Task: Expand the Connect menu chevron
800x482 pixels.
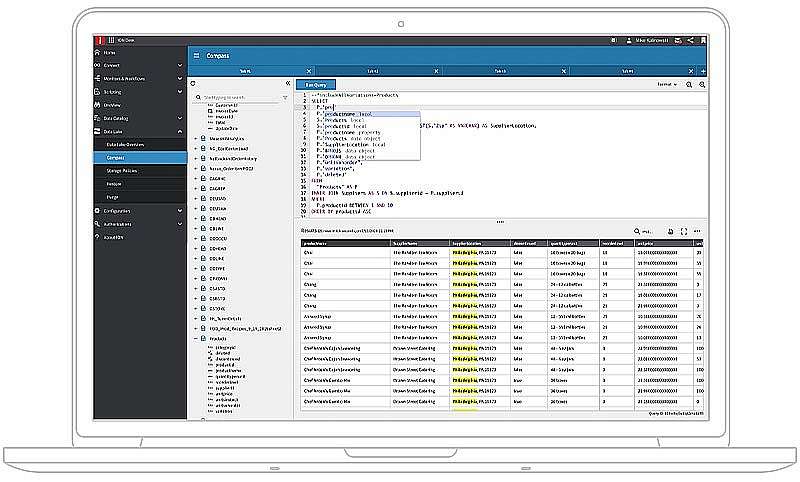Action: point(180,65)
